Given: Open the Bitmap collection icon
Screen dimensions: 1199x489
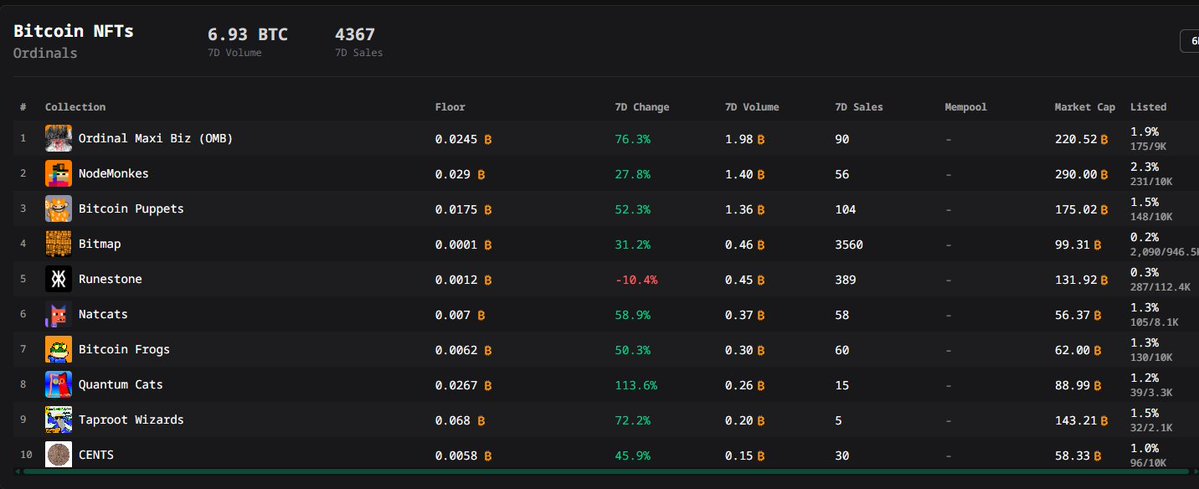Looking at the screenshot, I should click(x=59, y=244).
